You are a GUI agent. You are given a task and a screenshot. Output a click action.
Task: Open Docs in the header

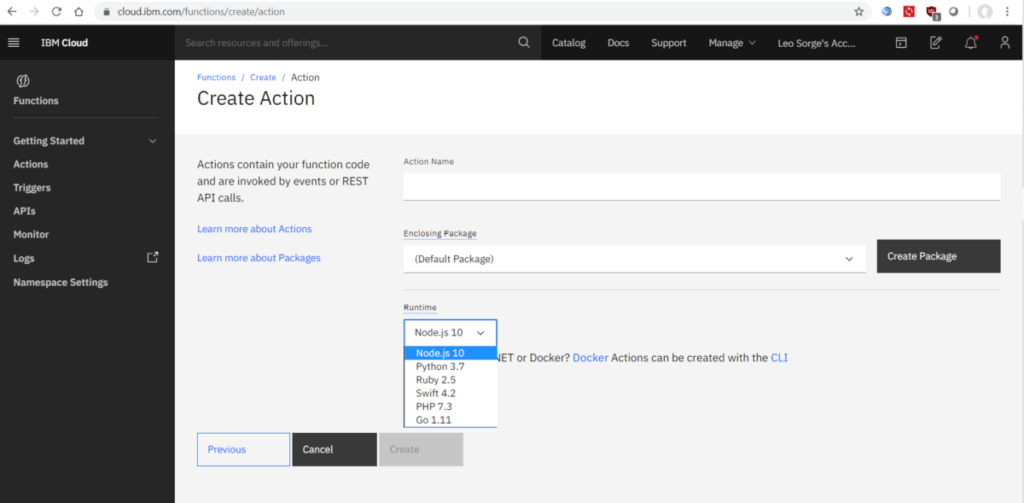point(618,42)
